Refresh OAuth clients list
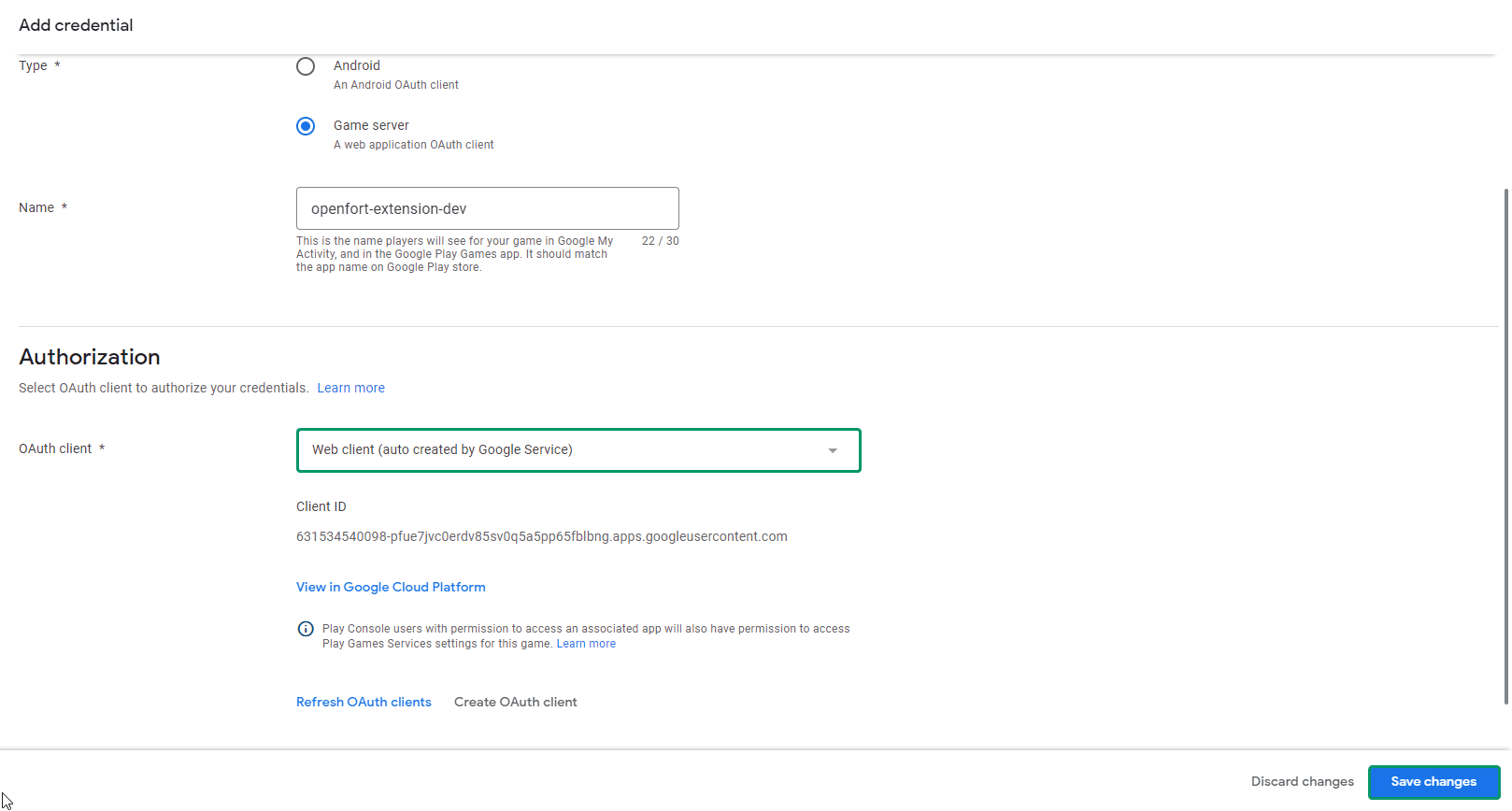This screenshot has width=1512, height=811. click(x=364, y=702)
